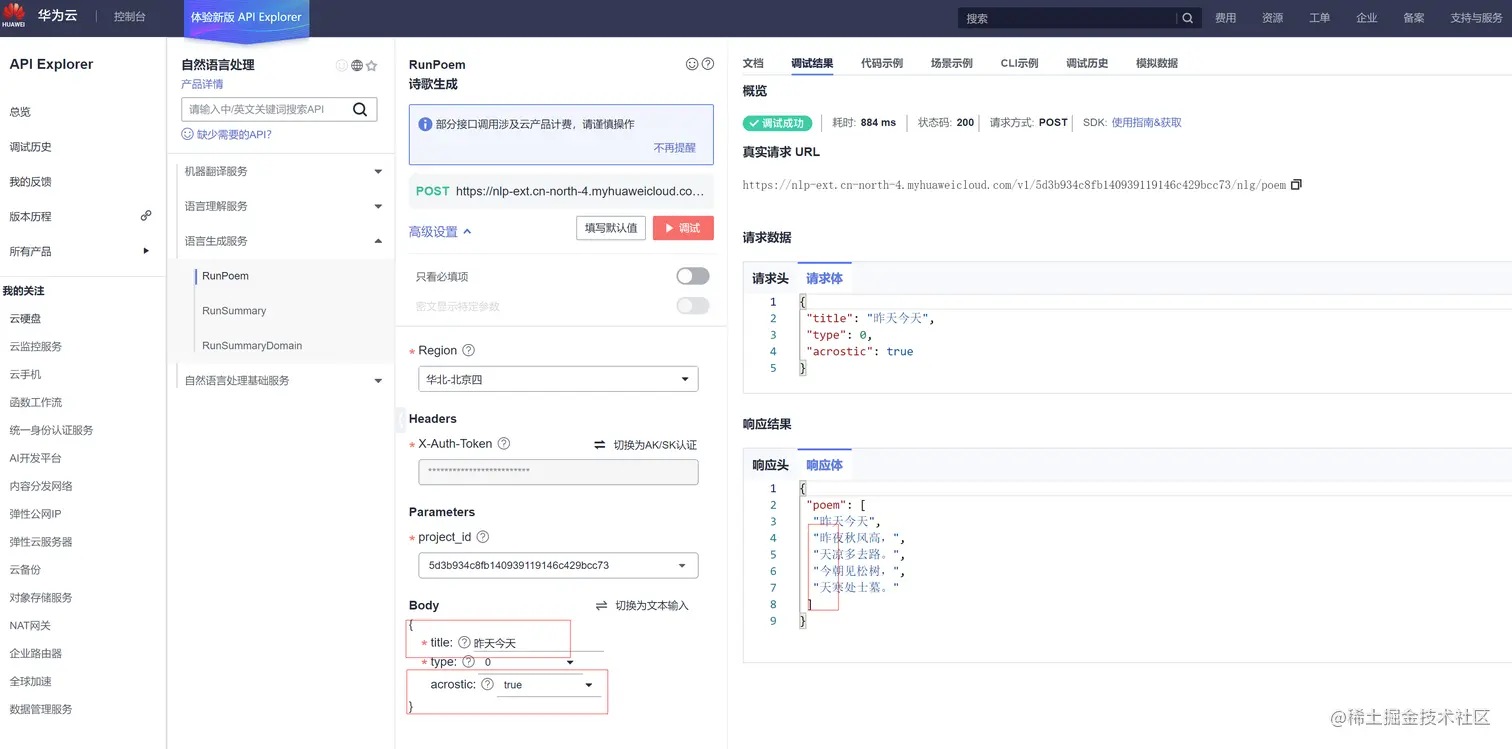Copy the real request URL icon
The height and width of the screenshot is (749, 1512).
click(x=1296, y=184)
